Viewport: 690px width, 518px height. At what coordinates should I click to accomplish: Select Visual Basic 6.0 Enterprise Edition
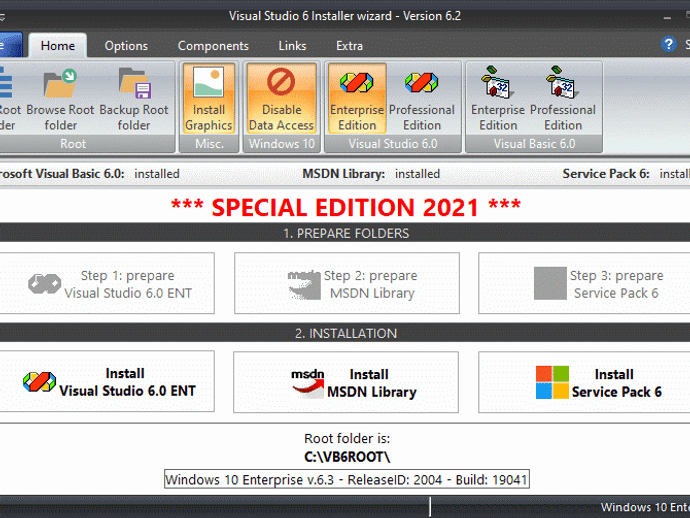498,99
